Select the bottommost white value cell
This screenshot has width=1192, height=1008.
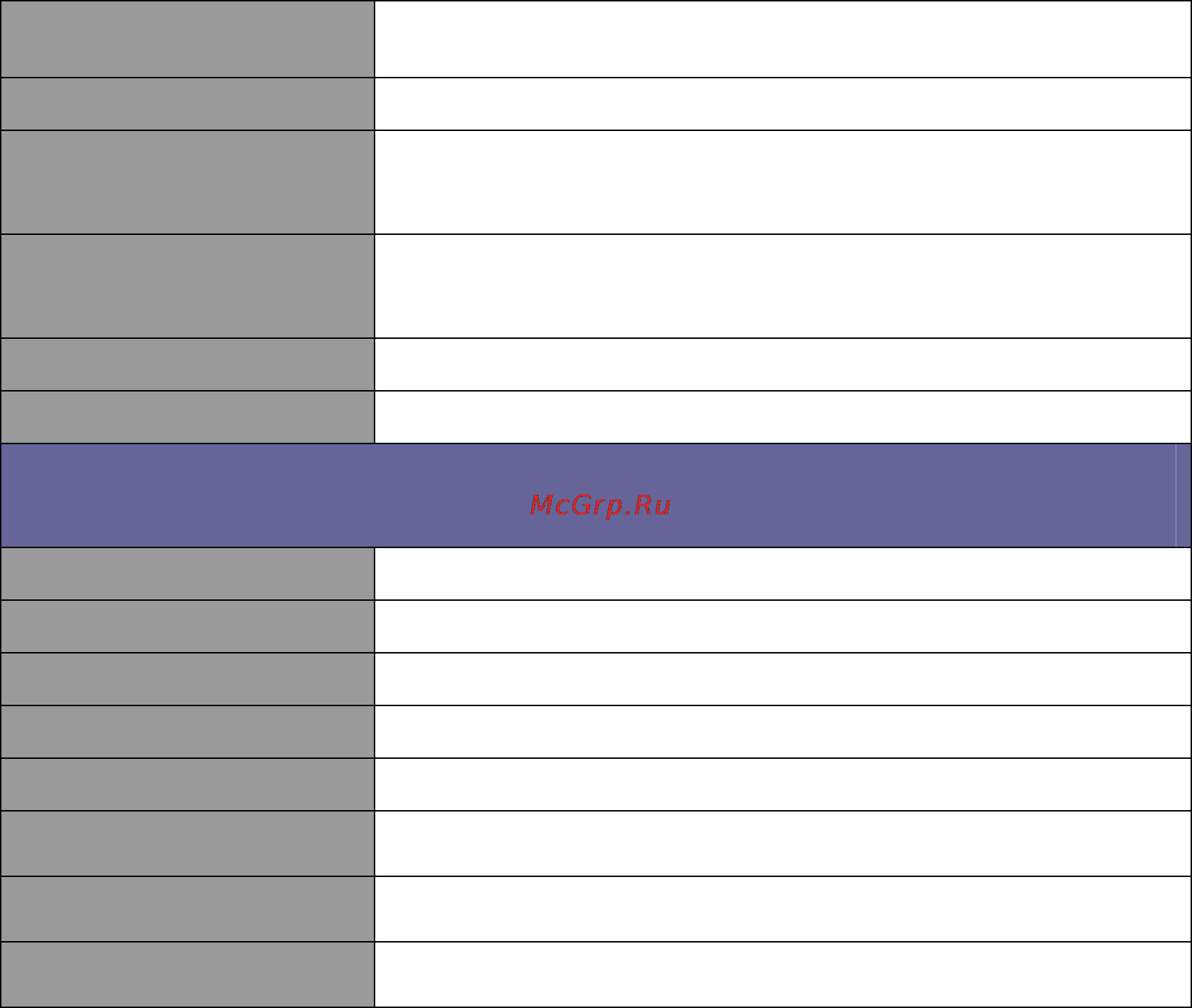coord(783,975)
